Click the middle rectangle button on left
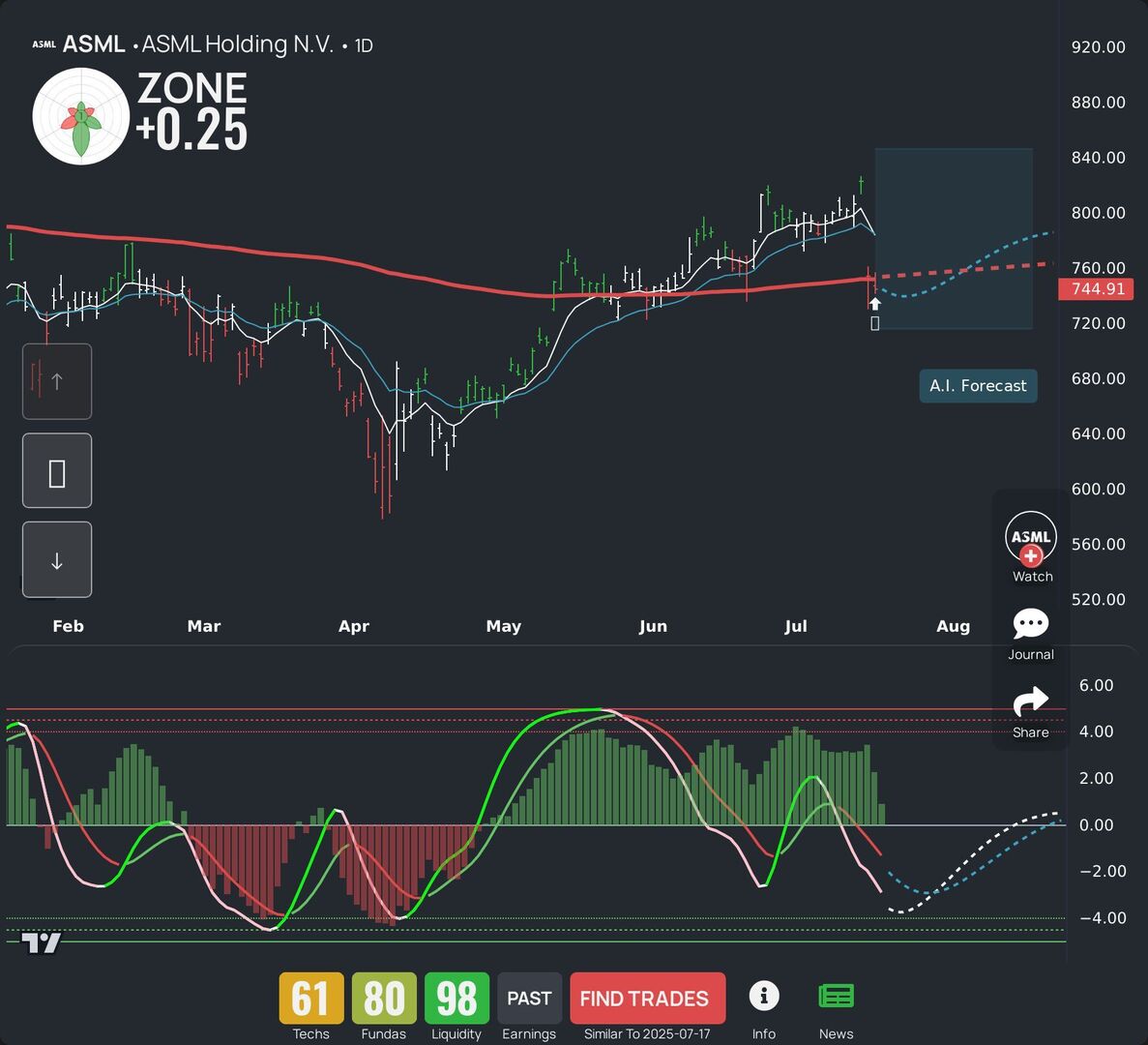This screenshot has width=1148, height=1045. 57,471
